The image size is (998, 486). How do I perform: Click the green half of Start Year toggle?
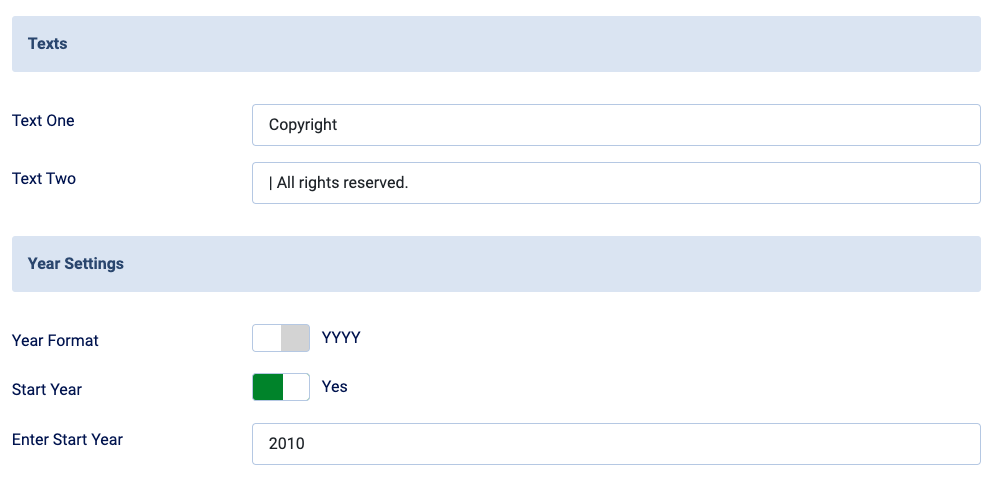coord(268,387)
